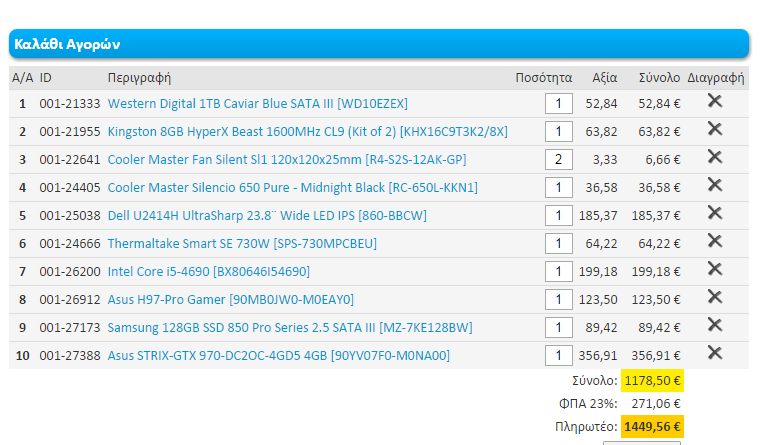
Task: Remove Kingston 8GB HyperX Beast from cart
Action: click(715, 129)
